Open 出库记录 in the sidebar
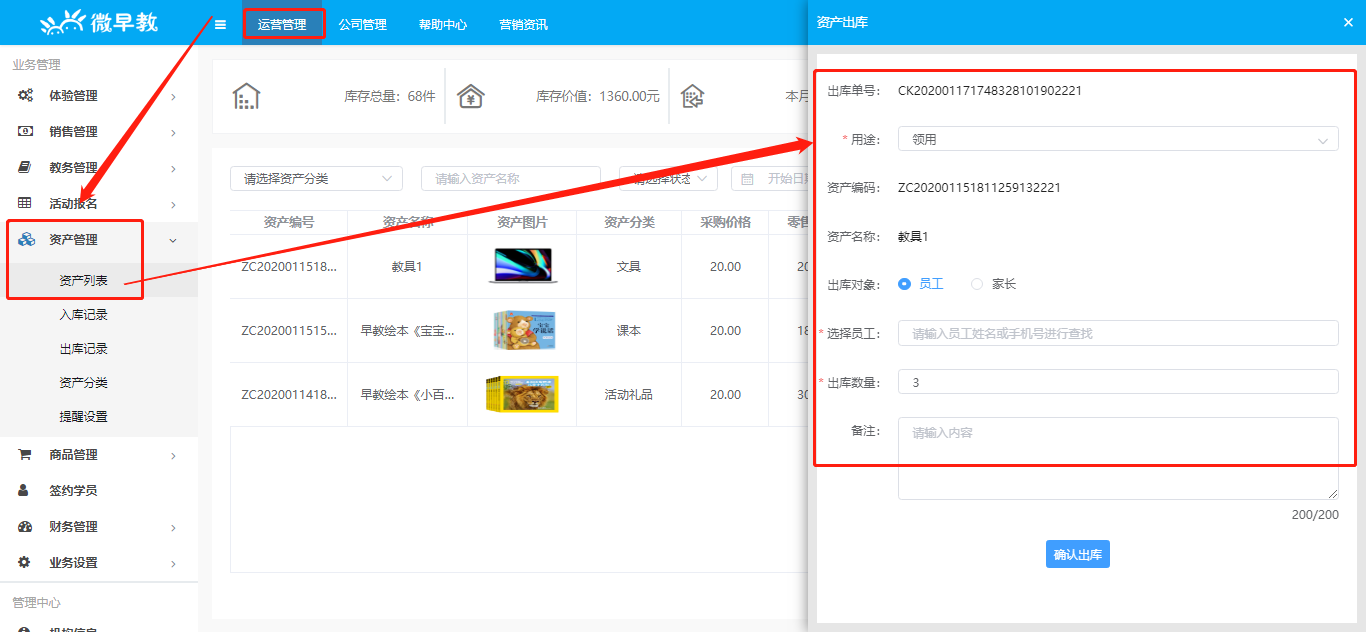 click(84, 349)
